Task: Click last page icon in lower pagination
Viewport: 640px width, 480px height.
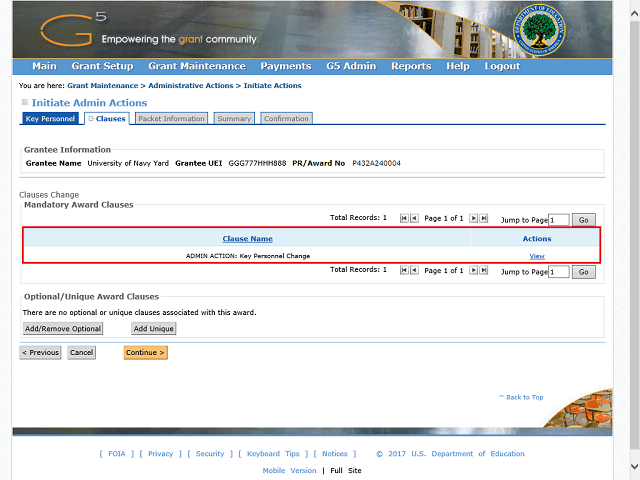Action: click(x=484, y=270)
